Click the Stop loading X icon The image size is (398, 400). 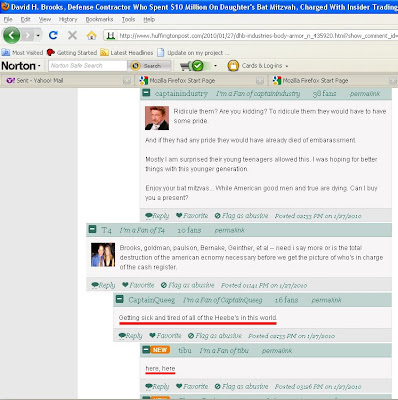pyautogui.click(x=72, y=35)
